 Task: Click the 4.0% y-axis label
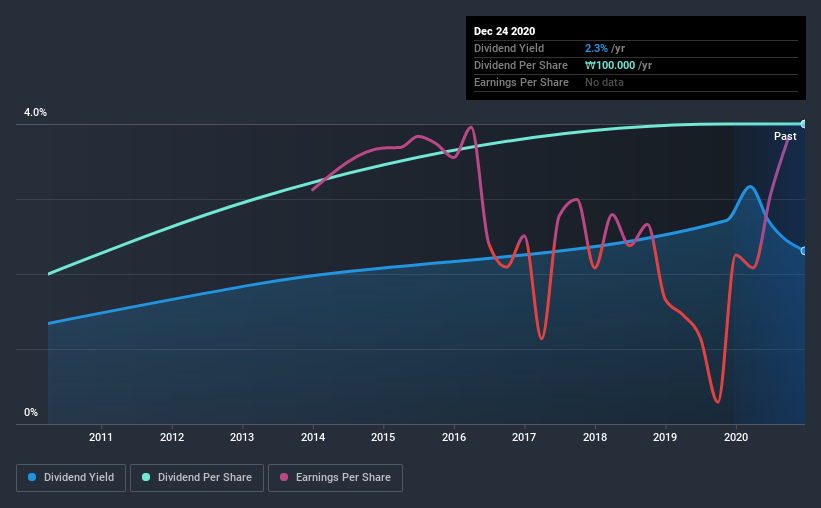[35, 113]
